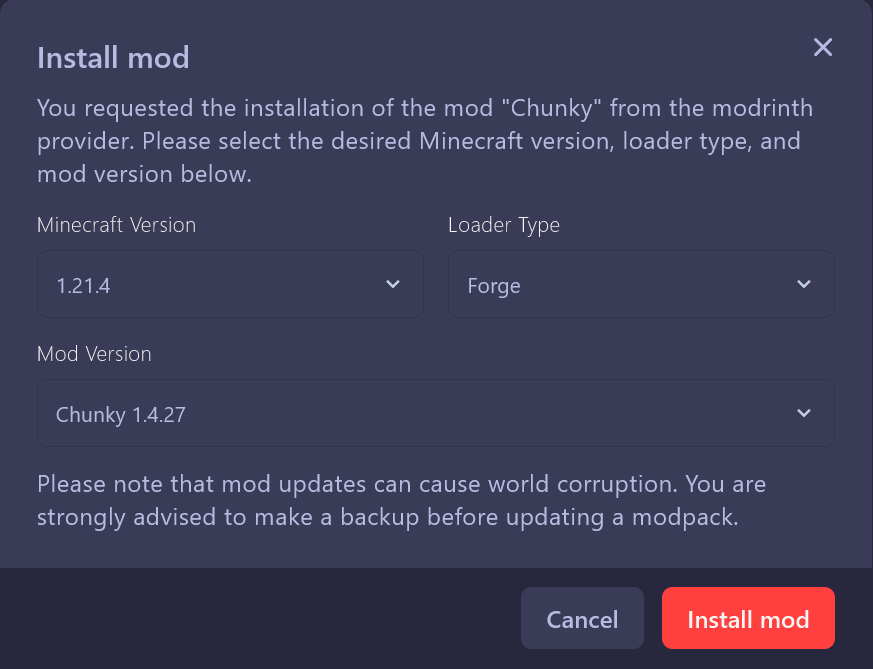Click the "Install mod" dialog heading
The width and height of the screenshot is (873, 669).
[113, 58]
